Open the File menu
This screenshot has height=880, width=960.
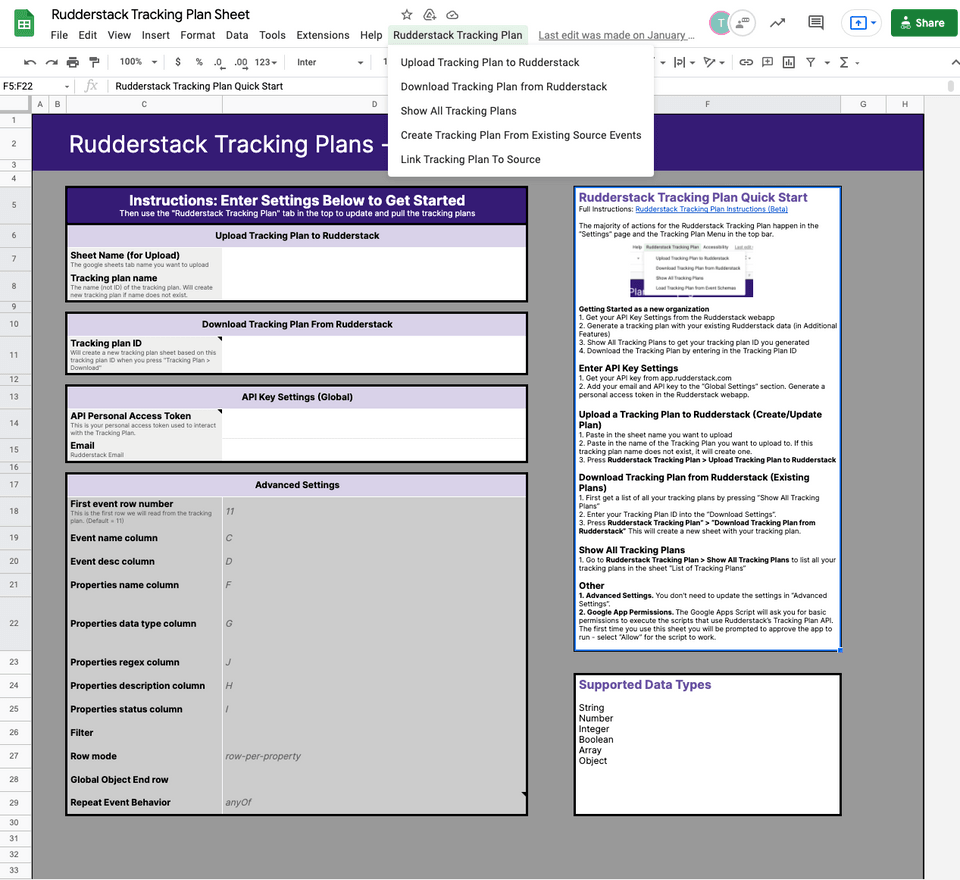[x=59, y=35]
